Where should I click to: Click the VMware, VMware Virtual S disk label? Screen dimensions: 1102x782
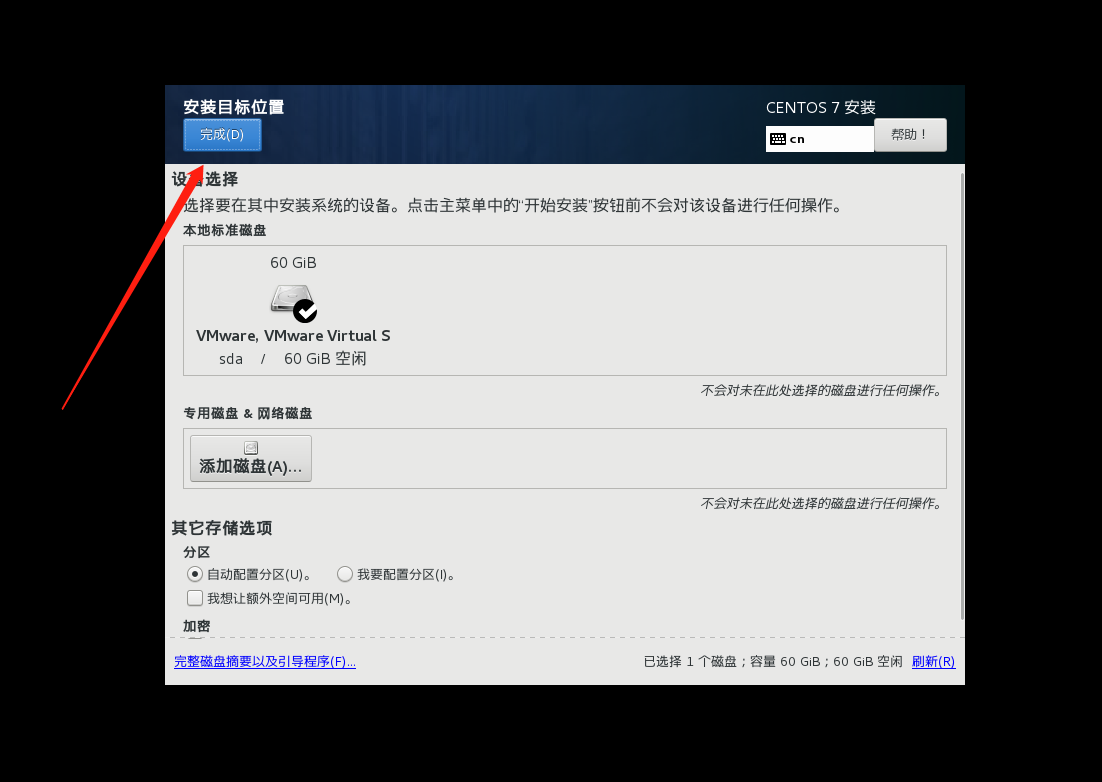[x=293, y=336]
